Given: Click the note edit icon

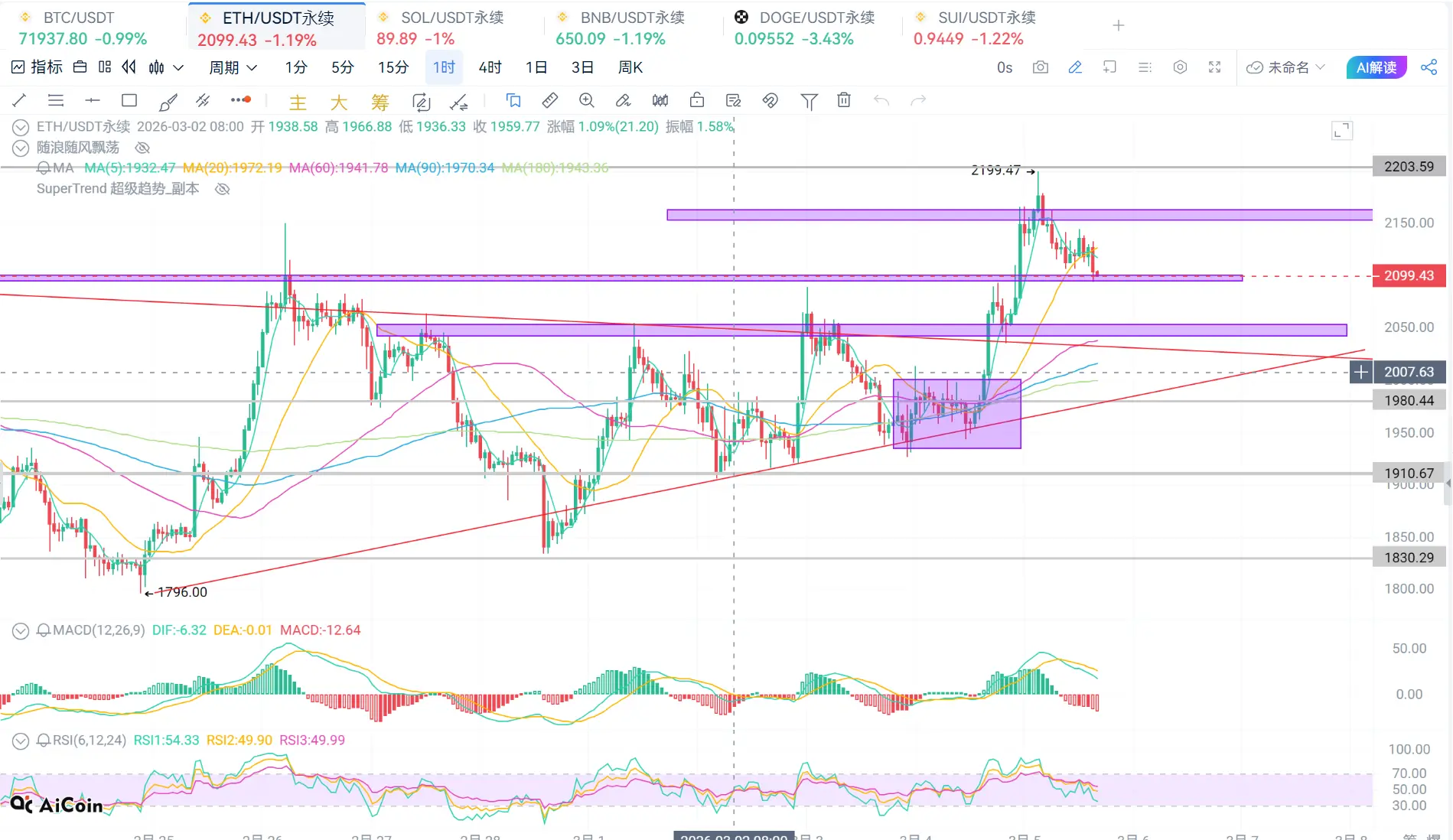Looking at the screenshot, I should pos(734,100).
